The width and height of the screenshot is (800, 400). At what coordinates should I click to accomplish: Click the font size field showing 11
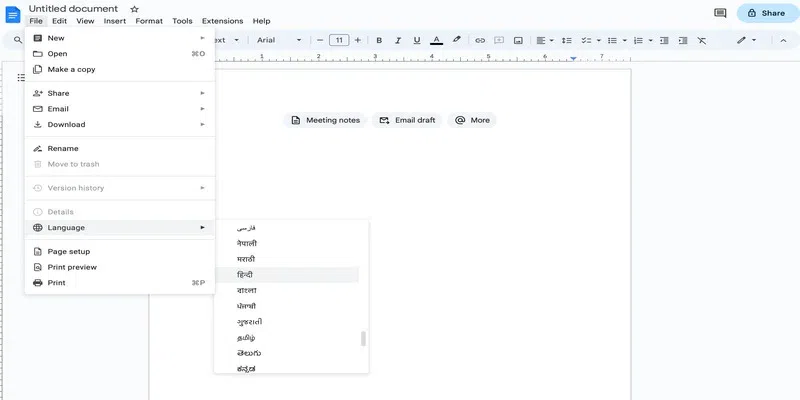pyautogui.click(x=339, y=40)
